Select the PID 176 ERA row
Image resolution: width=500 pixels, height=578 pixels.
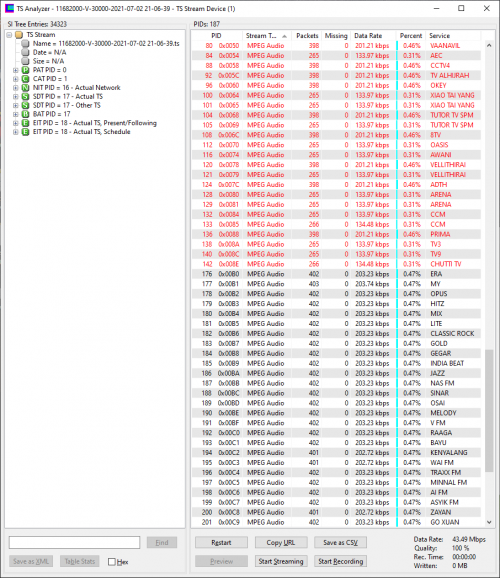click(x=336, y=274)
